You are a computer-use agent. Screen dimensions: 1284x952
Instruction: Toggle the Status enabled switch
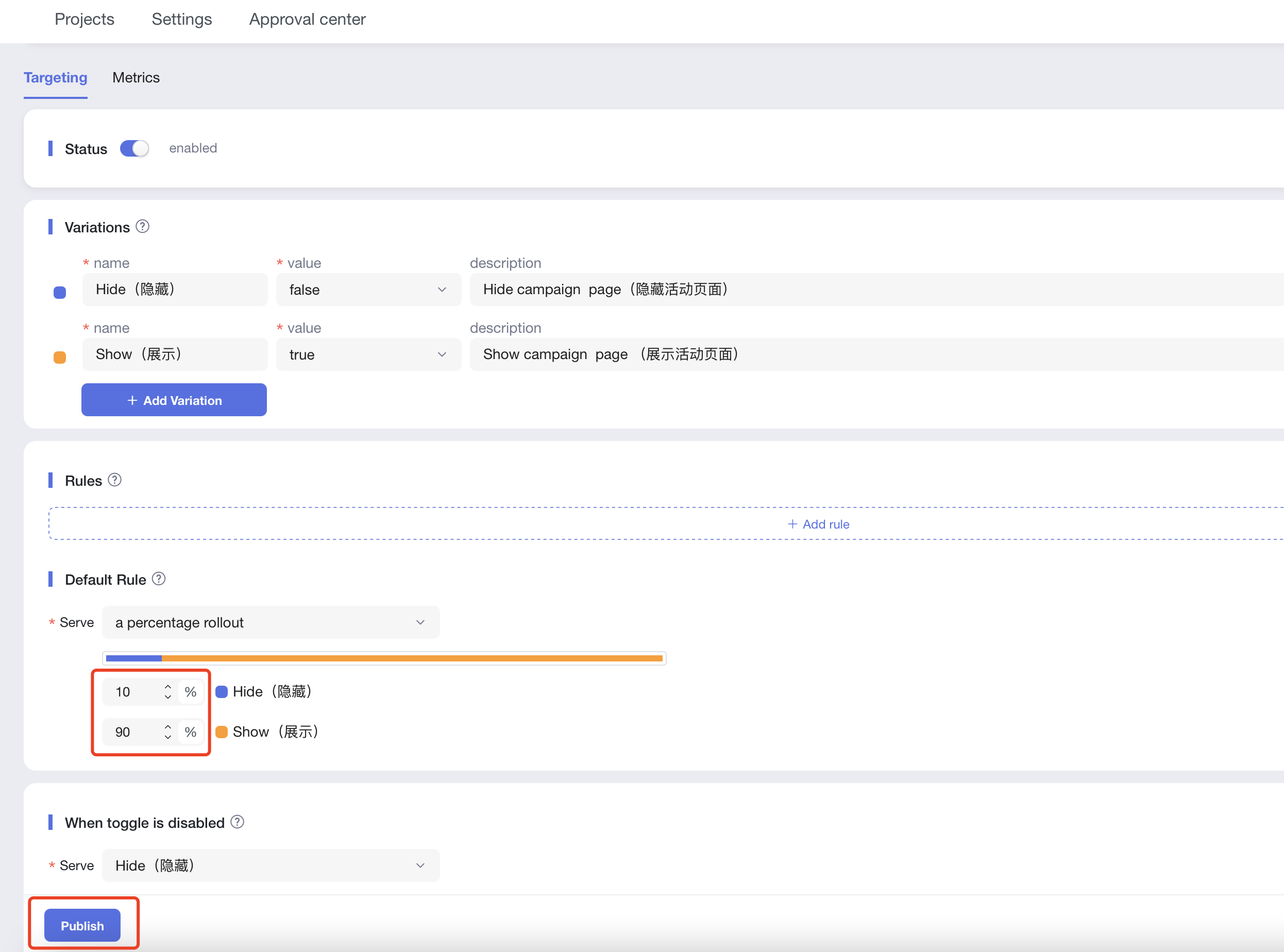134,149
